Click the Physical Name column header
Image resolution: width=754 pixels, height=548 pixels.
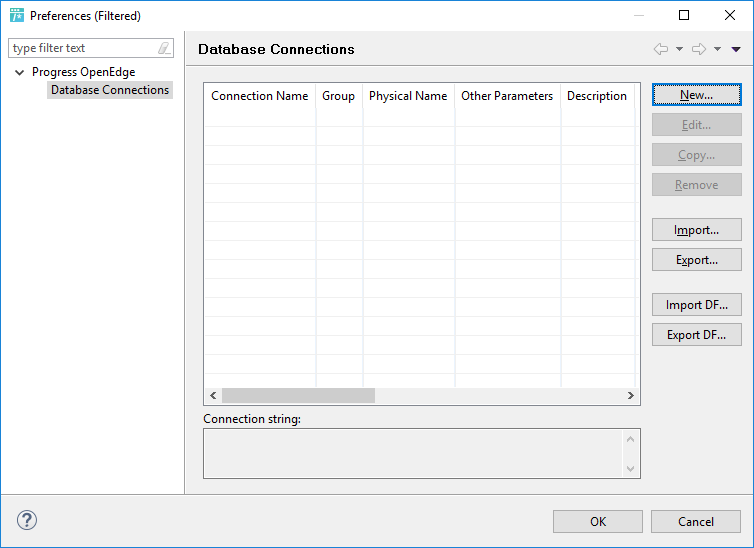pyautogui.click(x=408, y=96)
